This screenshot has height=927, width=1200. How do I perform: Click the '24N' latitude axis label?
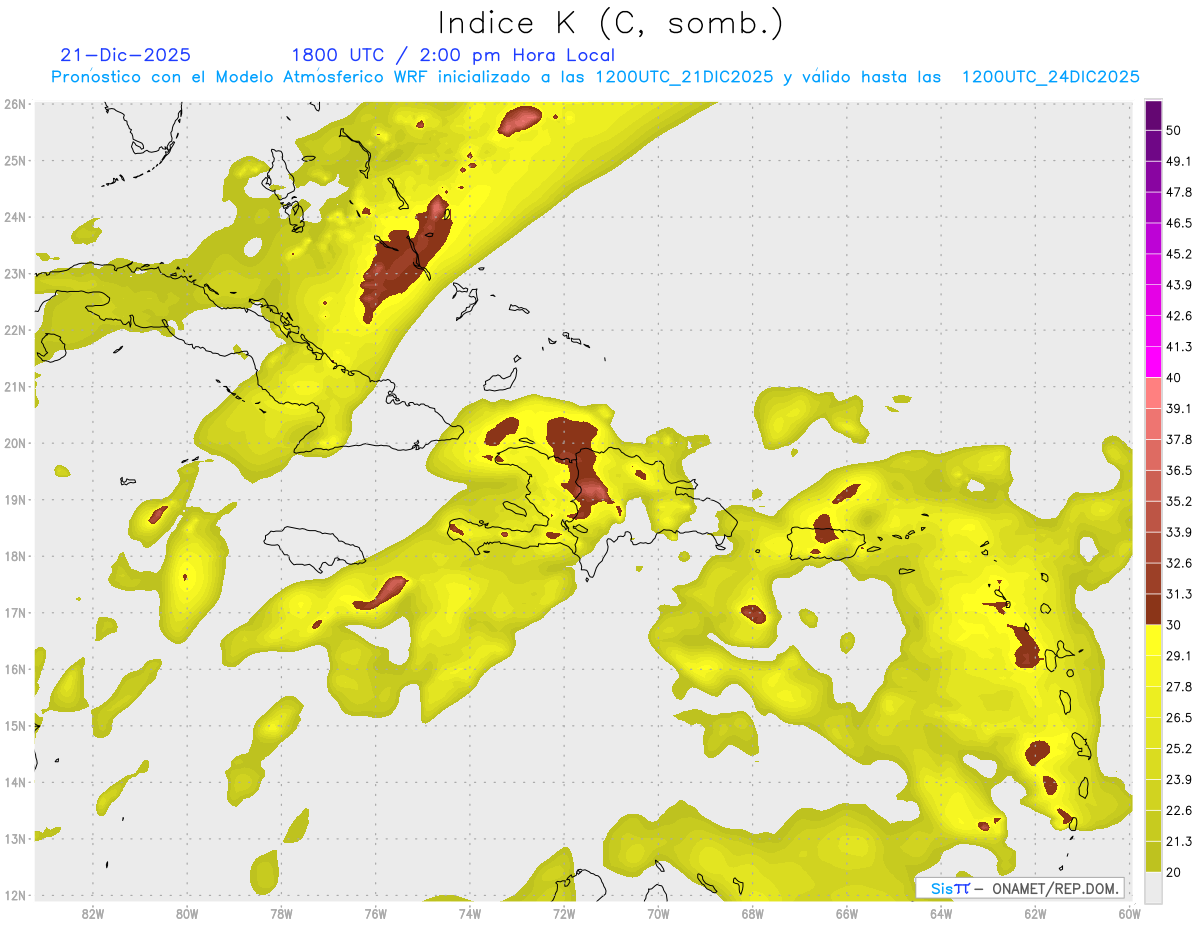click(15, 217)
